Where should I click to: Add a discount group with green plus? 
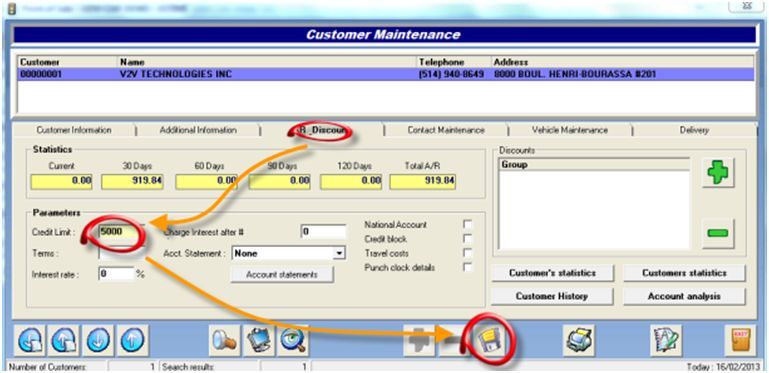(718, 172)
